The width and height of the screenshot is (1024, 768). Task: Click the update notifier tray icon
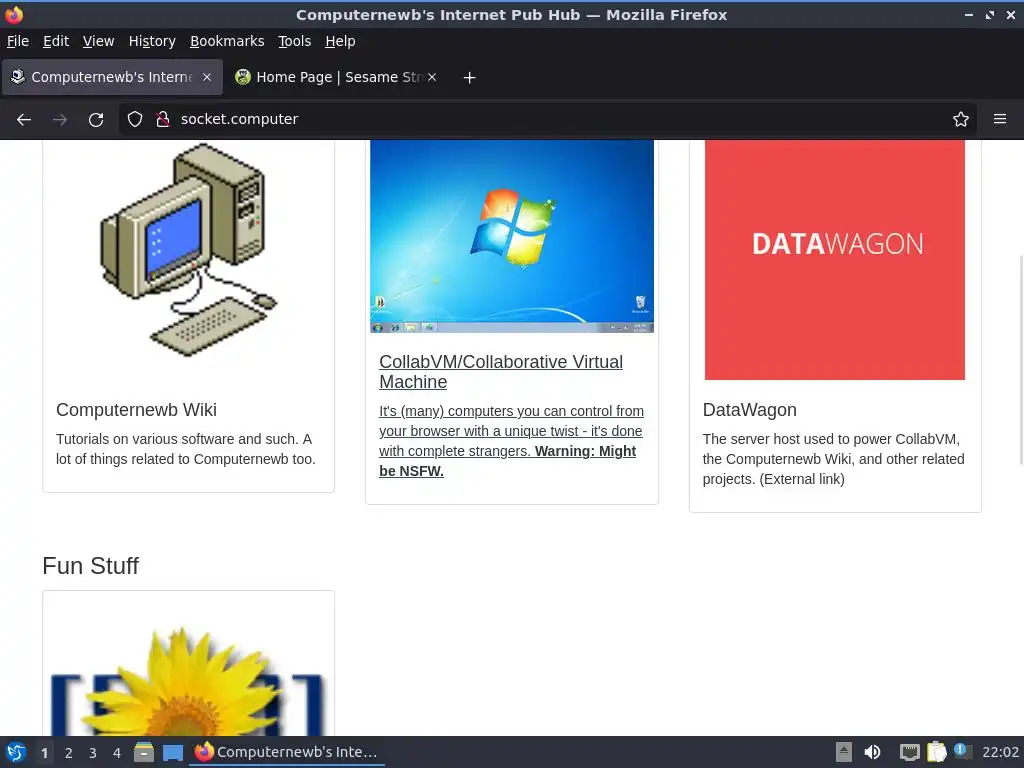pos(962,751)
